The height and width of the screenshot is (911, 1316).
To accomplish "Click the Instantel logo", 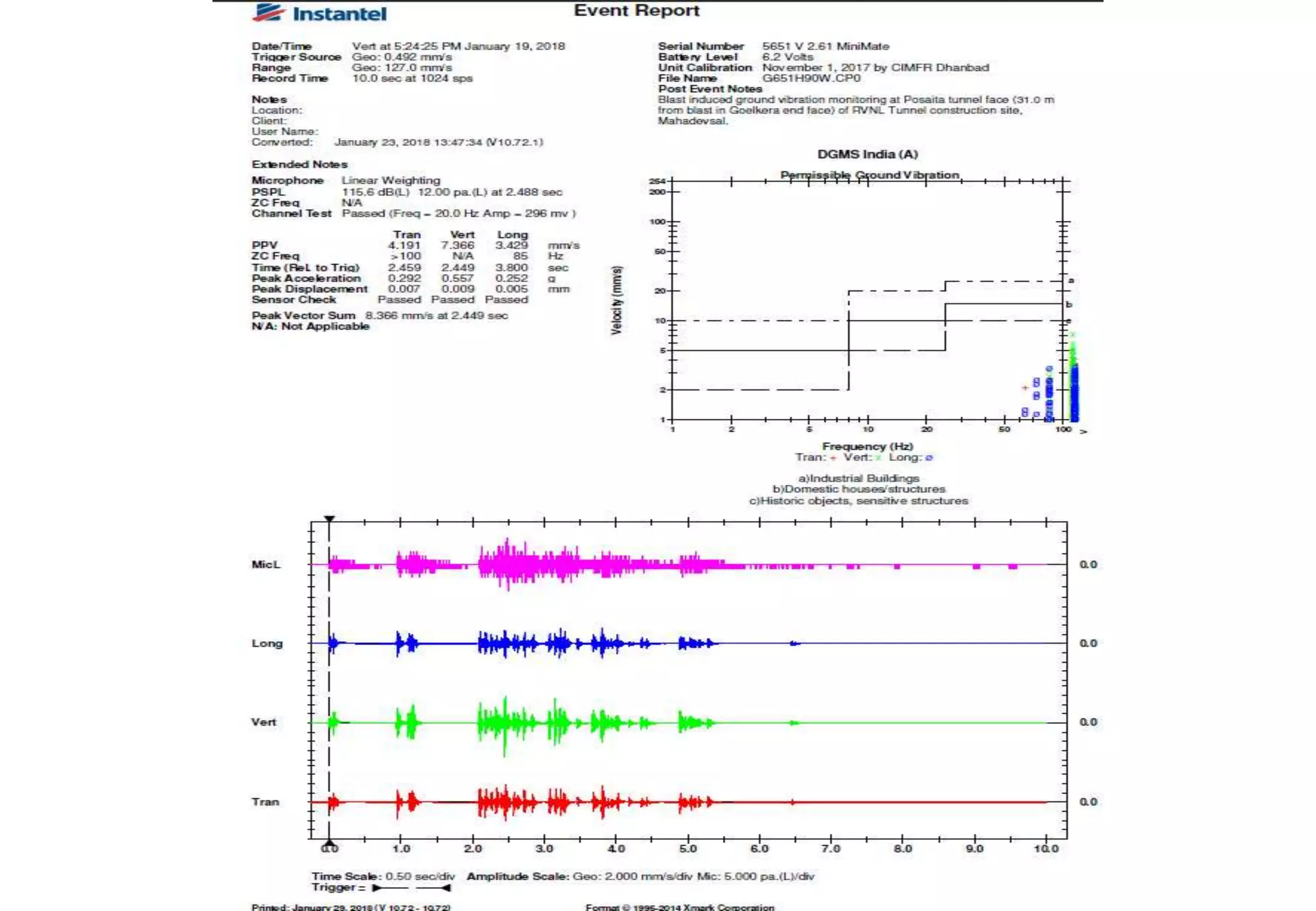I will (319, 13).
